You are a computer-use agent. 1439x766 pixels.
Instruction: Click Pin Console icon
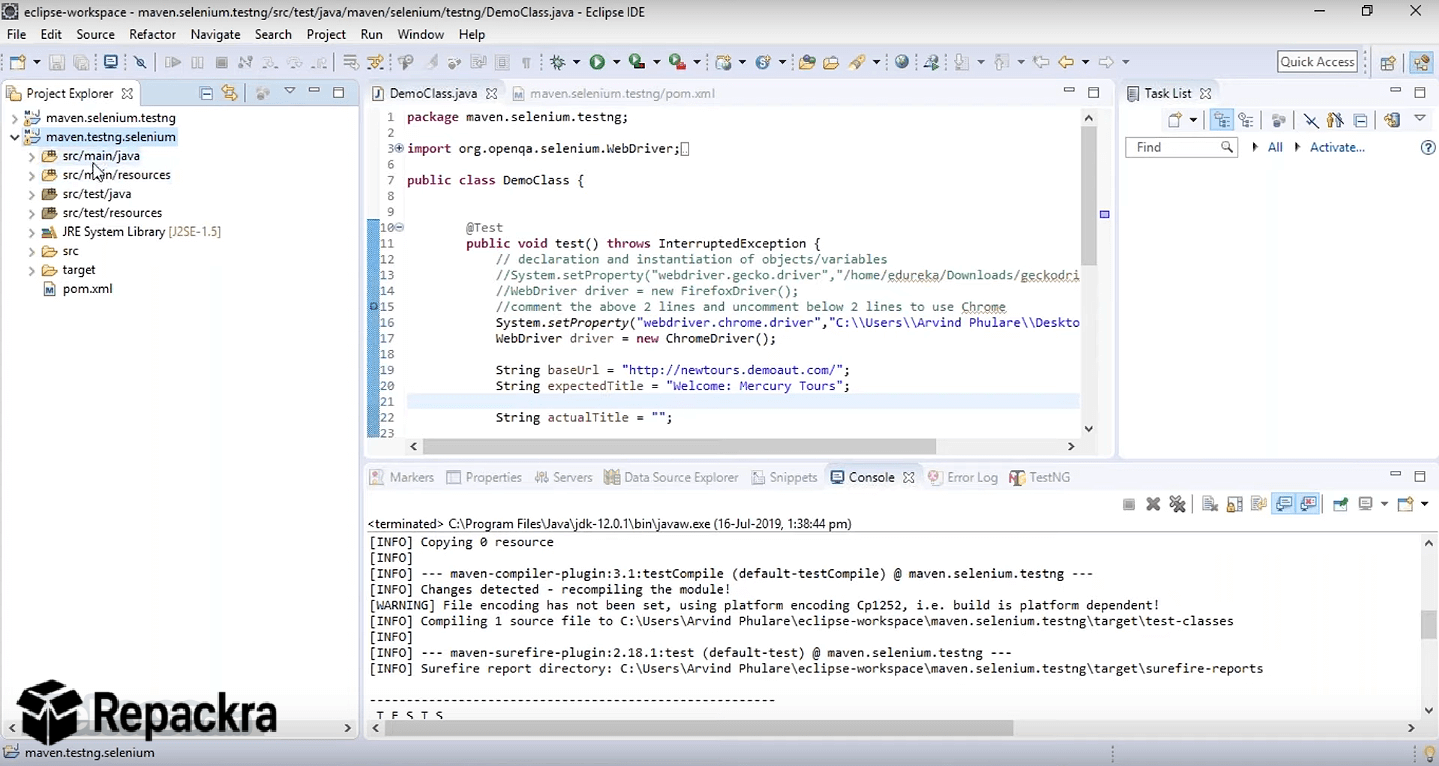(1340, 504)
